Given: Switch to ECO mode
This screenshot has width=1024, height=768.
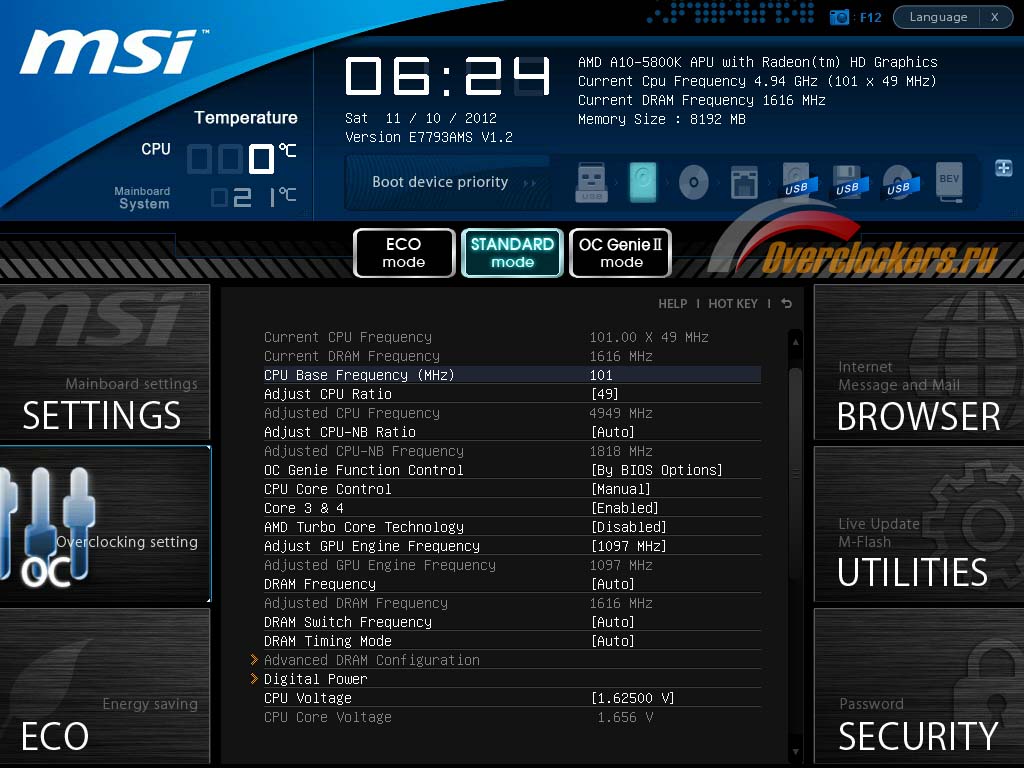Looking at the screenshot, I should pos(404,253).
